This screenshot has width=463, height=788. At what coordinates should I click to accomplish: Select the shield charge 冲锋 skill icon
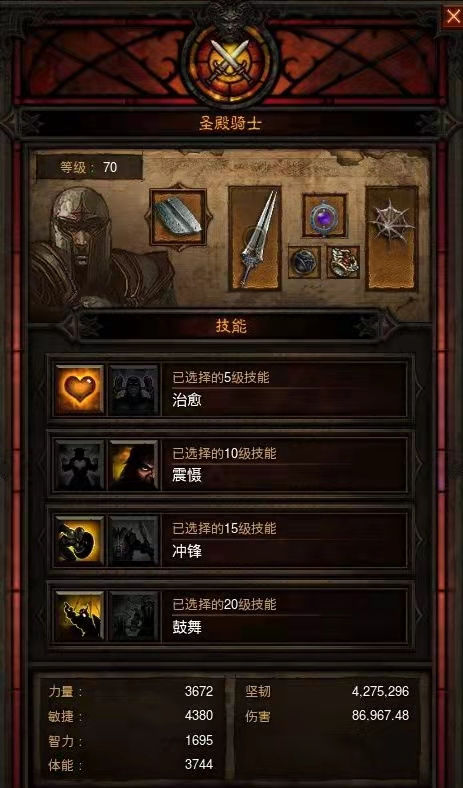(79, 541)
